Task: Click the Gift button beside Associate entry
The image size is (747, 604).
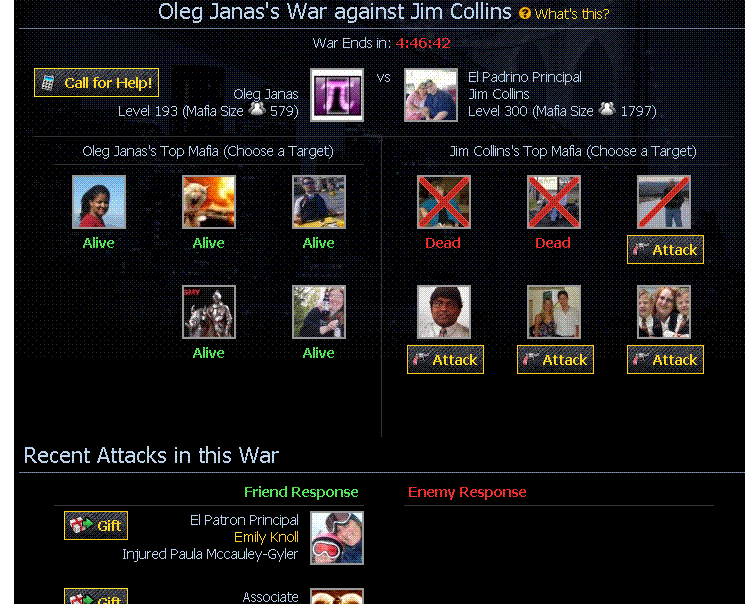Action: point(96,597)
